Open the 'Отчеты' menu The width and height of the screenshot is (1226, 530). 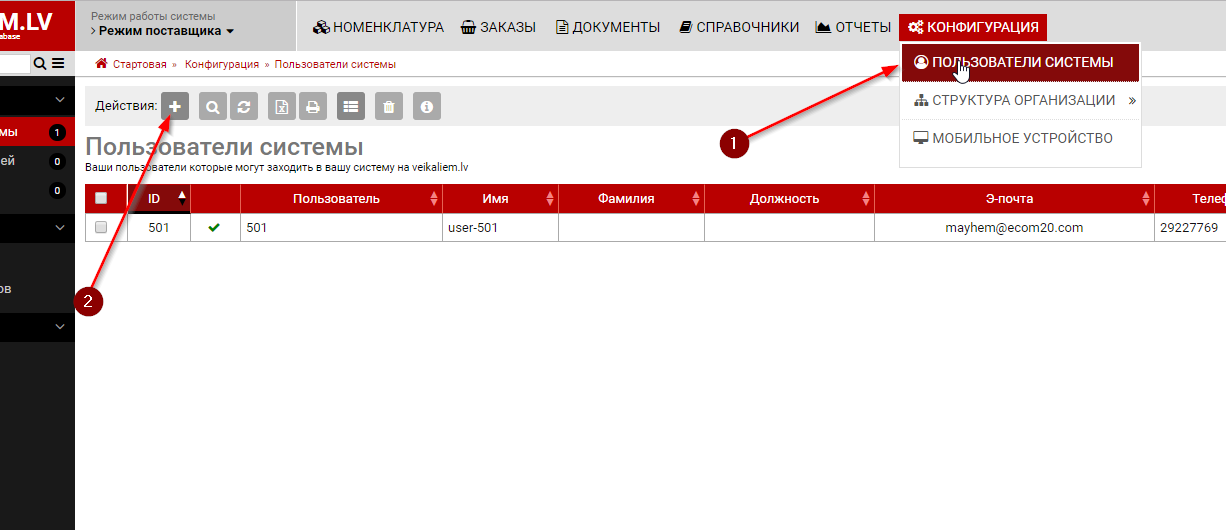pos(852,27)
